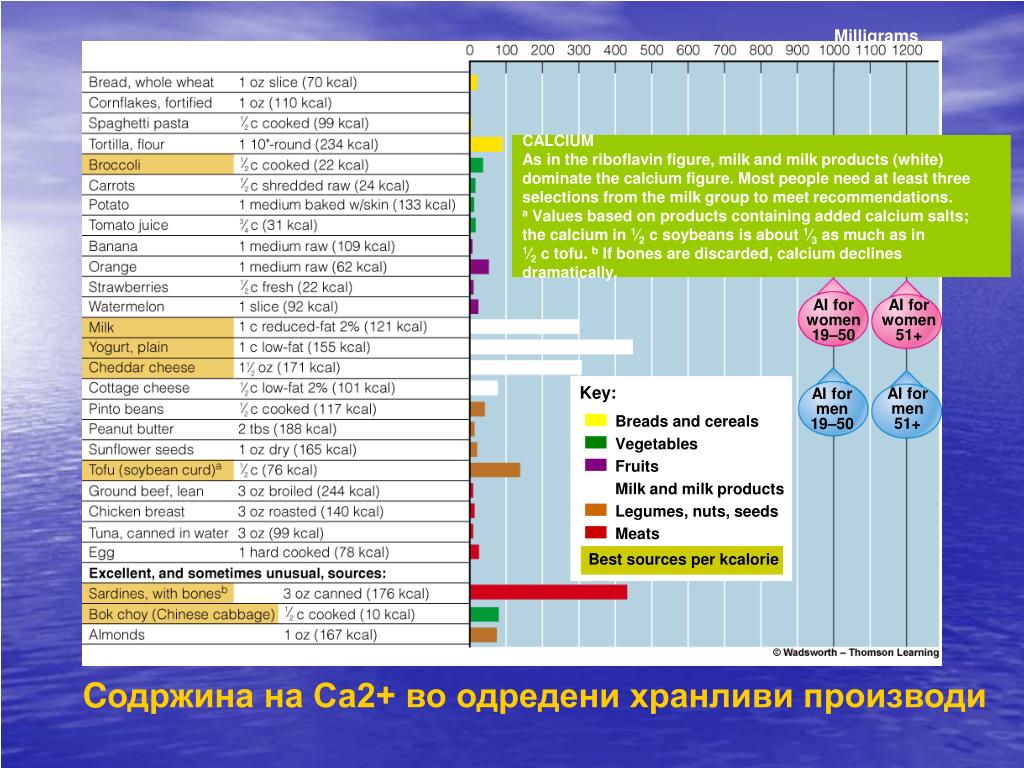Screen dimensions: 1024x768
Task: Click the 'Chicken breast' row label
Action: click(136, 511)
